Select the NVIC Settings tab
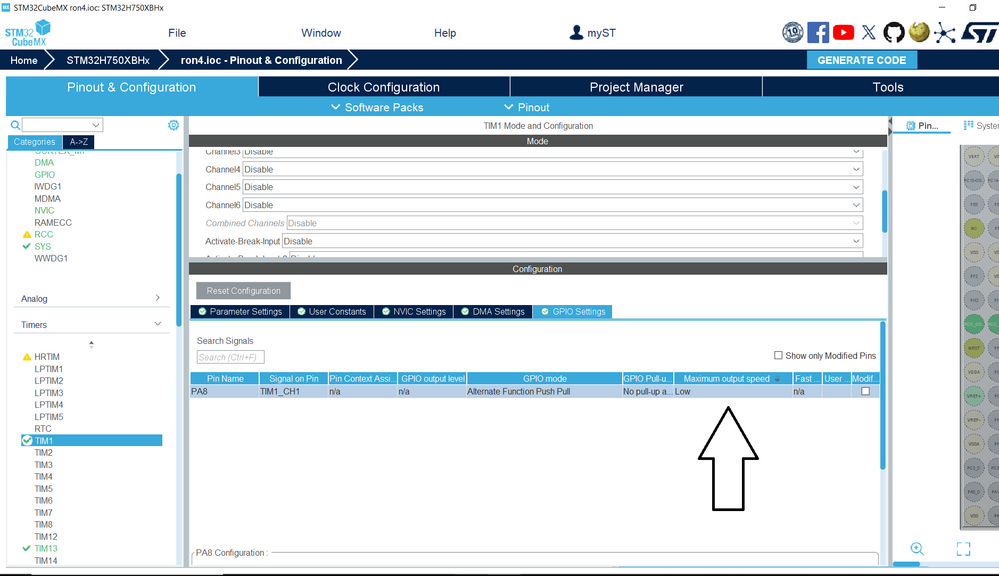 click(x=414, y=312)
